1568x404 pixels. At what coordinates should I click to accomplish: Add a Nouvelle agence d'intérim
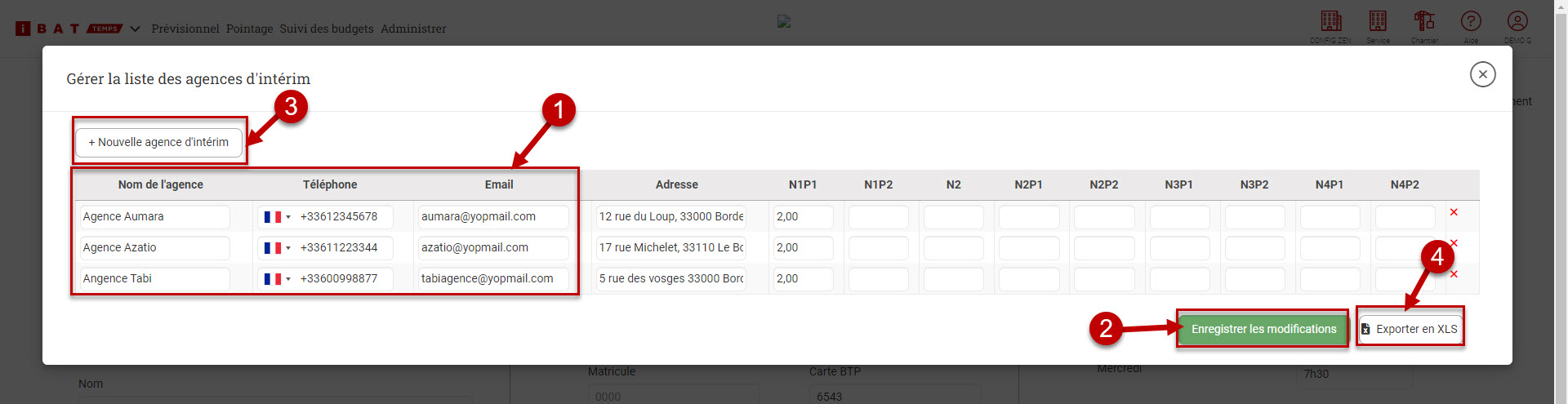point(159,142)
